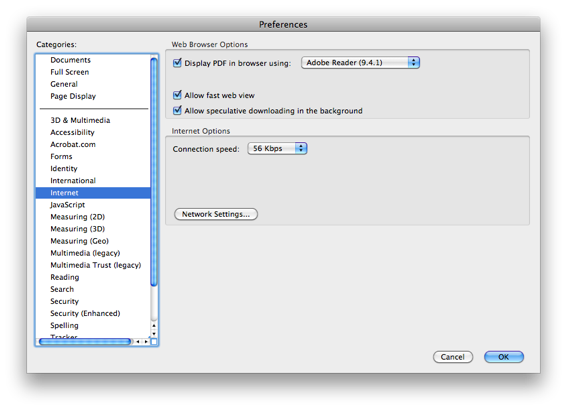Click the horizontal scrollbar thumb under Categories
The height and width of the screenshot is (410, 567).
pyautogui.click(x=85, y=341)
